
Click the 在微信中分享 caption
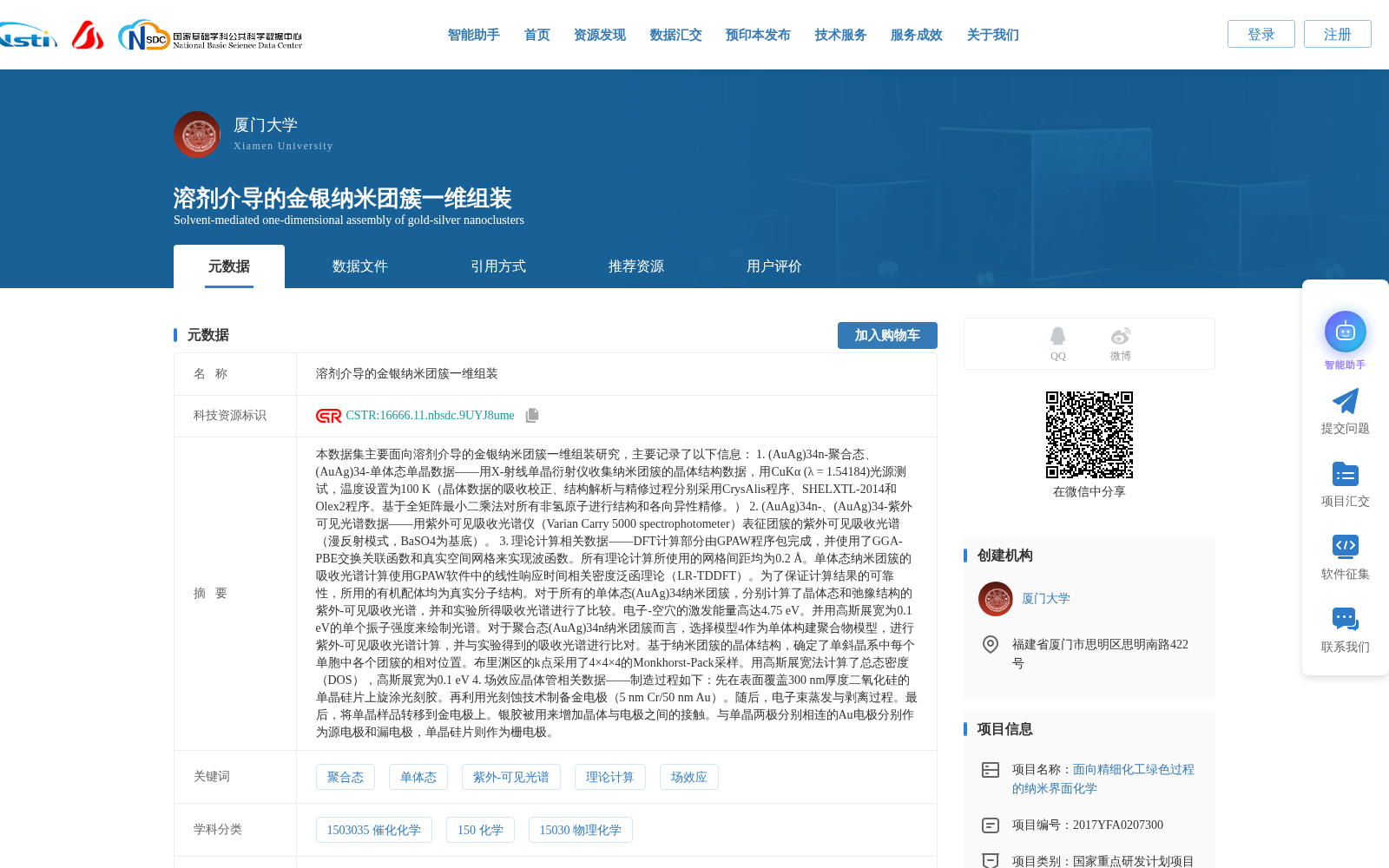tap(1089, 492)
